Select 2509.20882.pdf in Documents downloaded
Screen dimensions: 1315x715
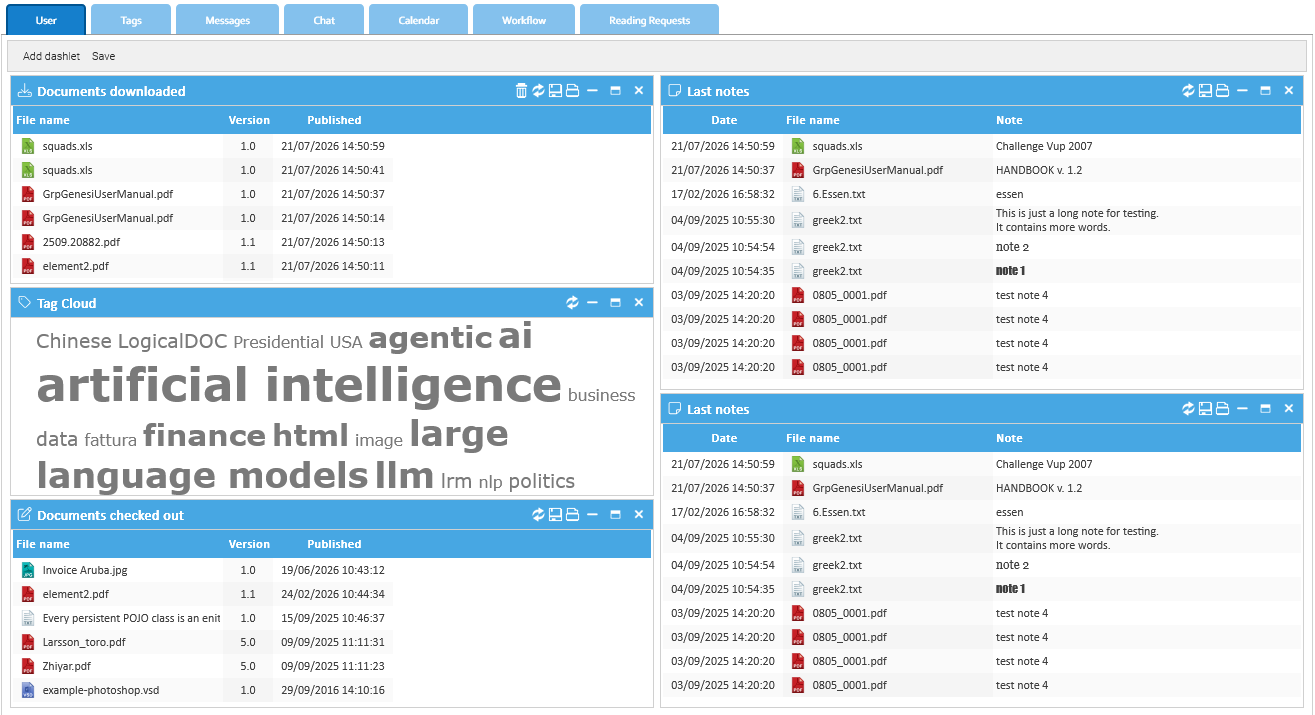[x=203, y=242]
